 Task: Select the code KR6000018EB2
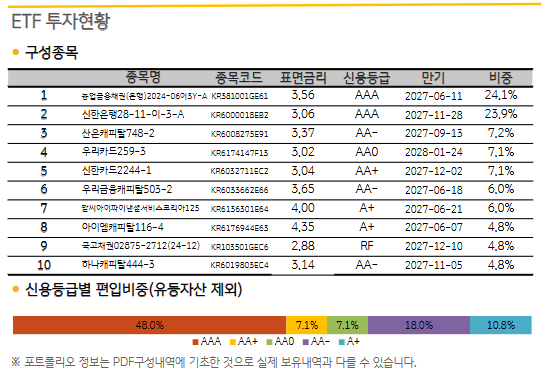coord(239,115)
